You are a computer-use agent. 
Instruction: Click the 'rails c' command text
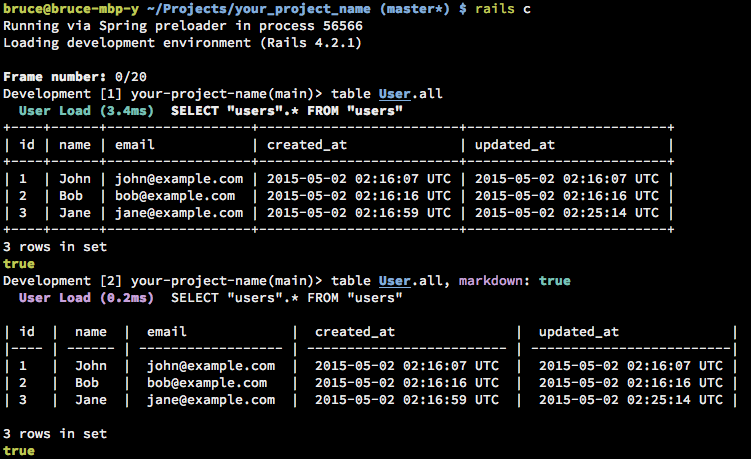[x=502, y=9]
